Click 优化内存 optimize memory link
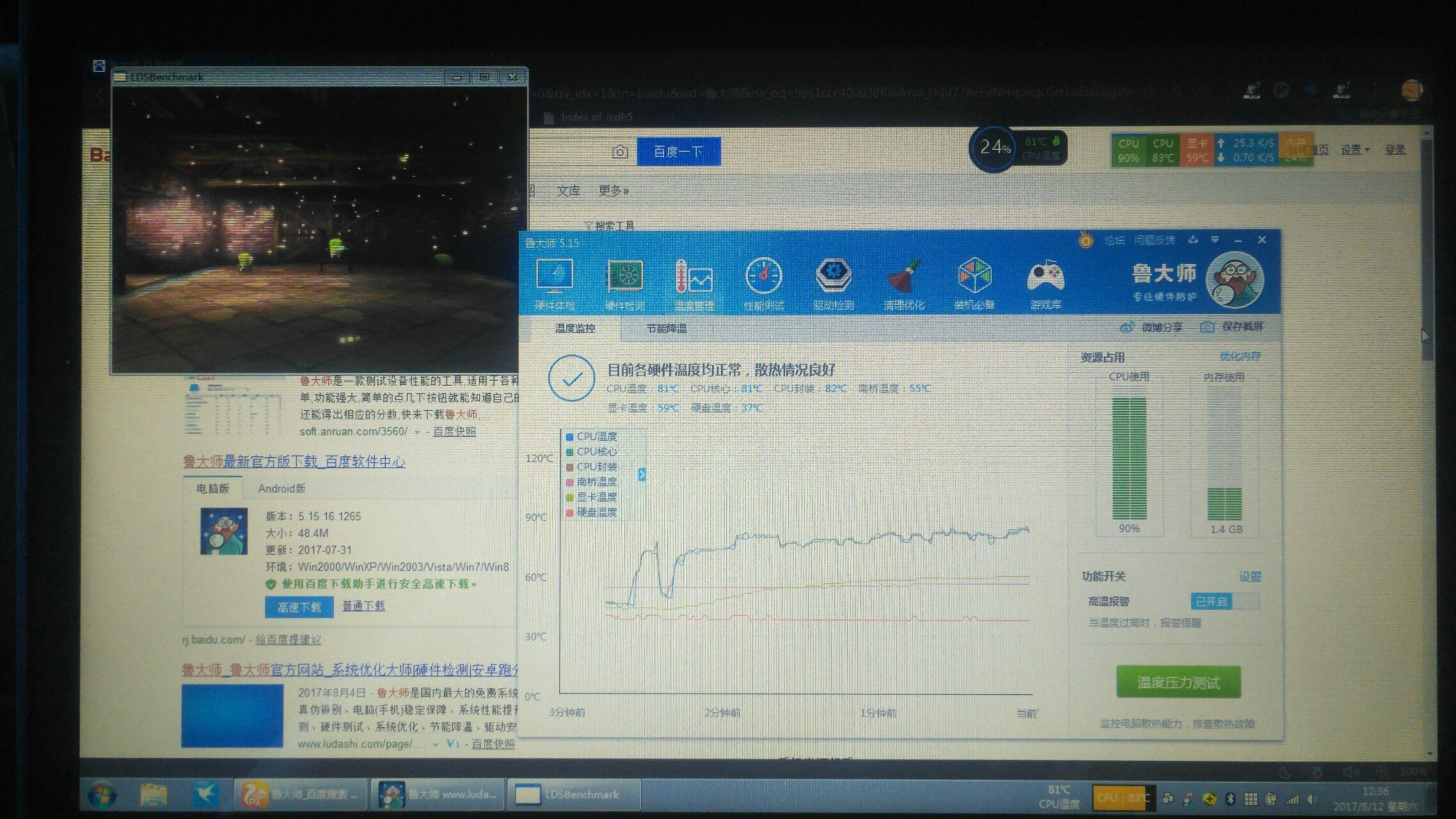Screen dimensions: 1456x819 [x=1240, y=356]
